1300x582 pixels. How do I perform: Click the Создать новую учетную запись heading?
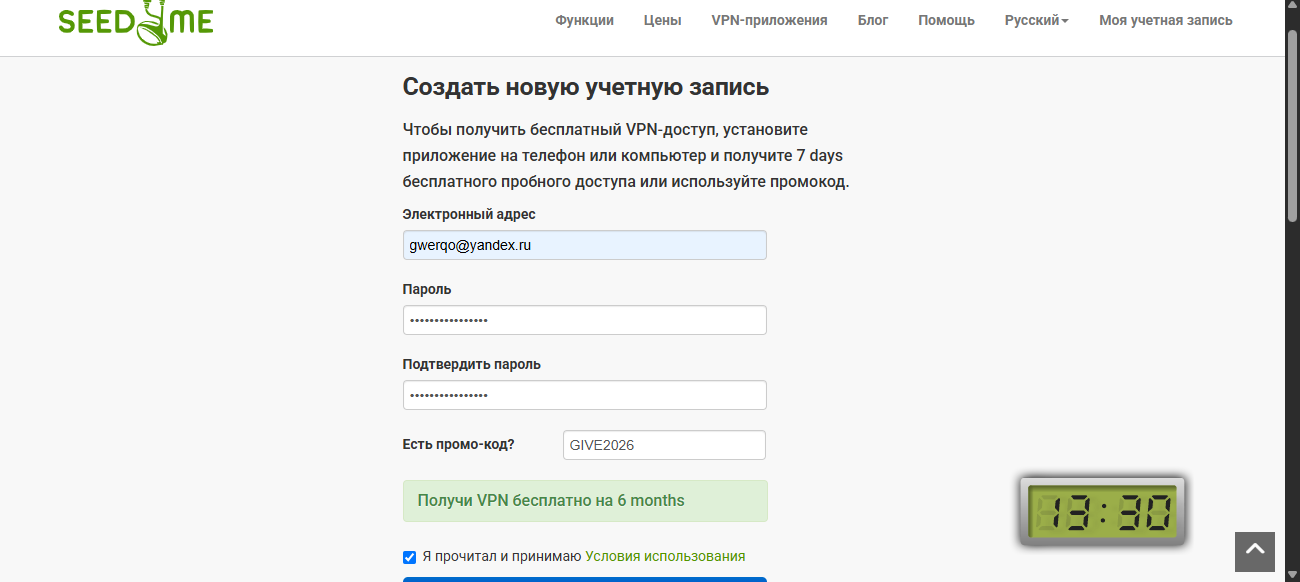(585, 87)
